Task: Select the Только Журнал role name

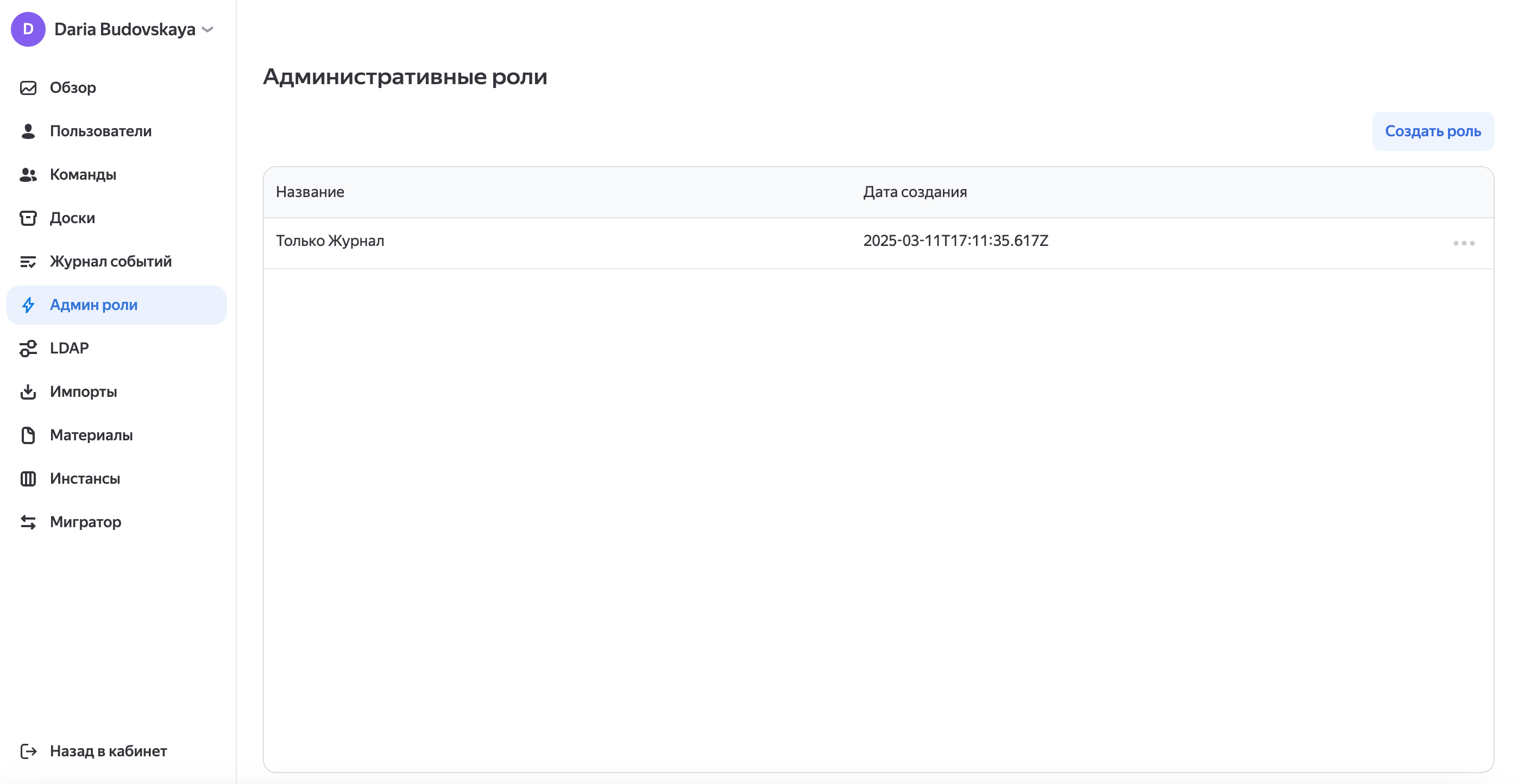Action: pos(330,241)
